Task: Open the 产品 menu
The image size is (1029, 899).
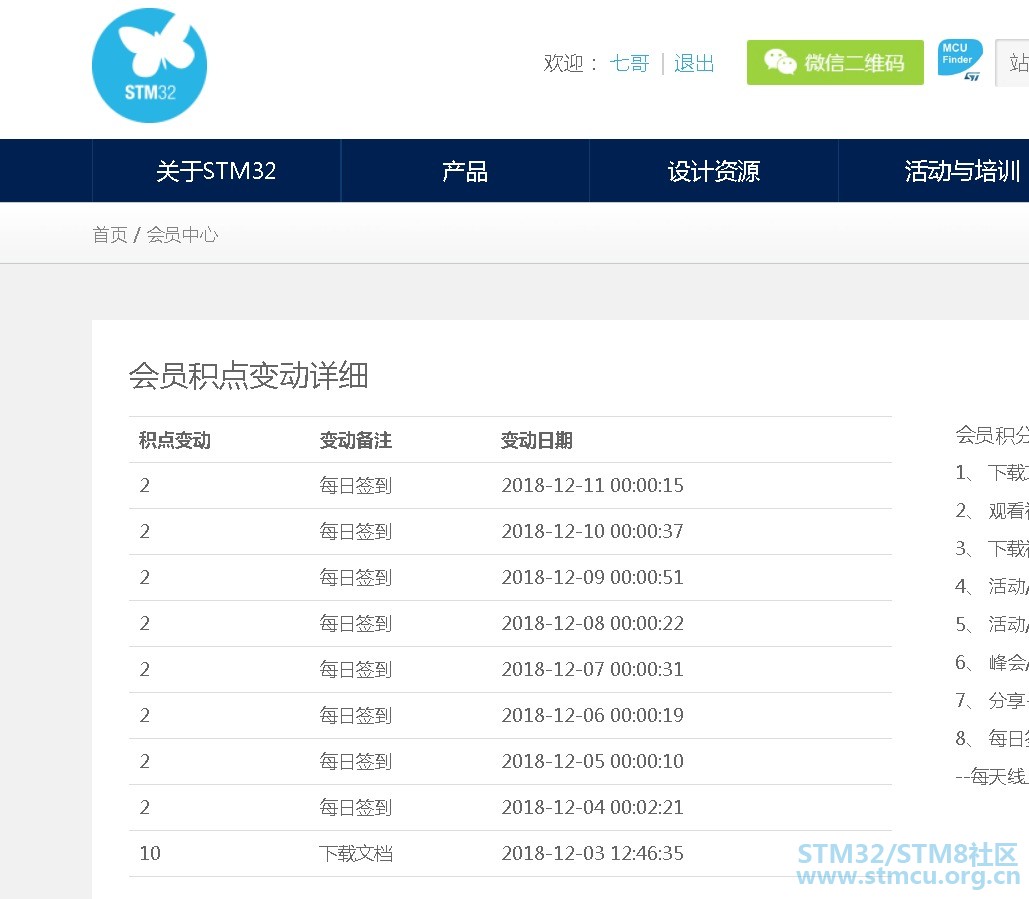Action: tap(465, 171)
